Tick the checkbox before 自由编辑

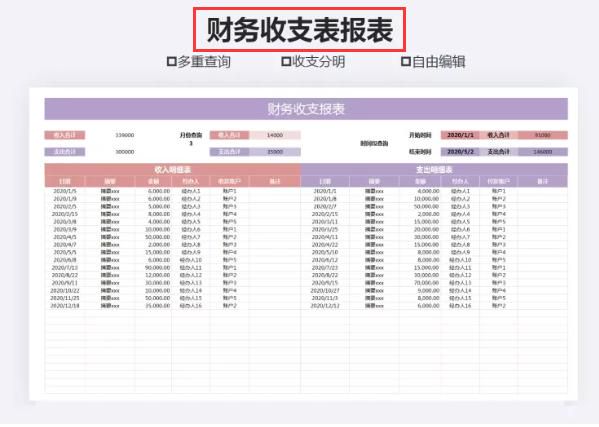pos(406,61)
